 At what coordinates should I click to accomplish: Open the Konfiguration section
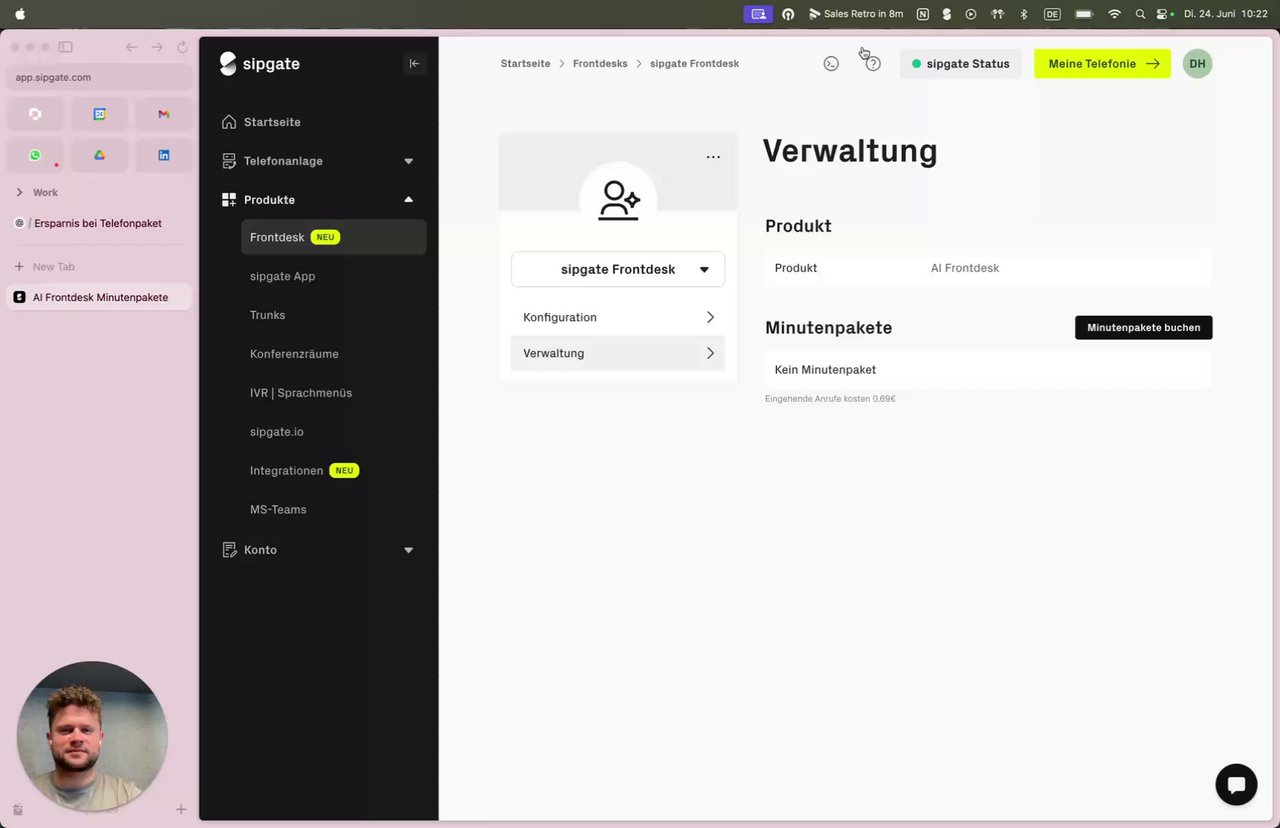click(618, 317)
